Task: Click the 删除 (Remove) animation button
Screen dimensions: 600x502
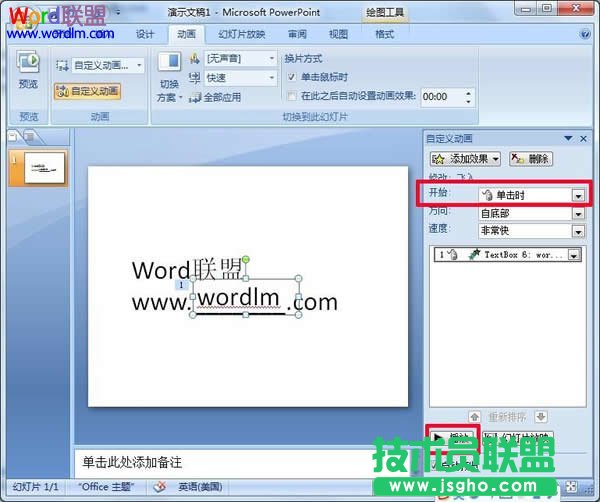Action: (x=531, y=159)
